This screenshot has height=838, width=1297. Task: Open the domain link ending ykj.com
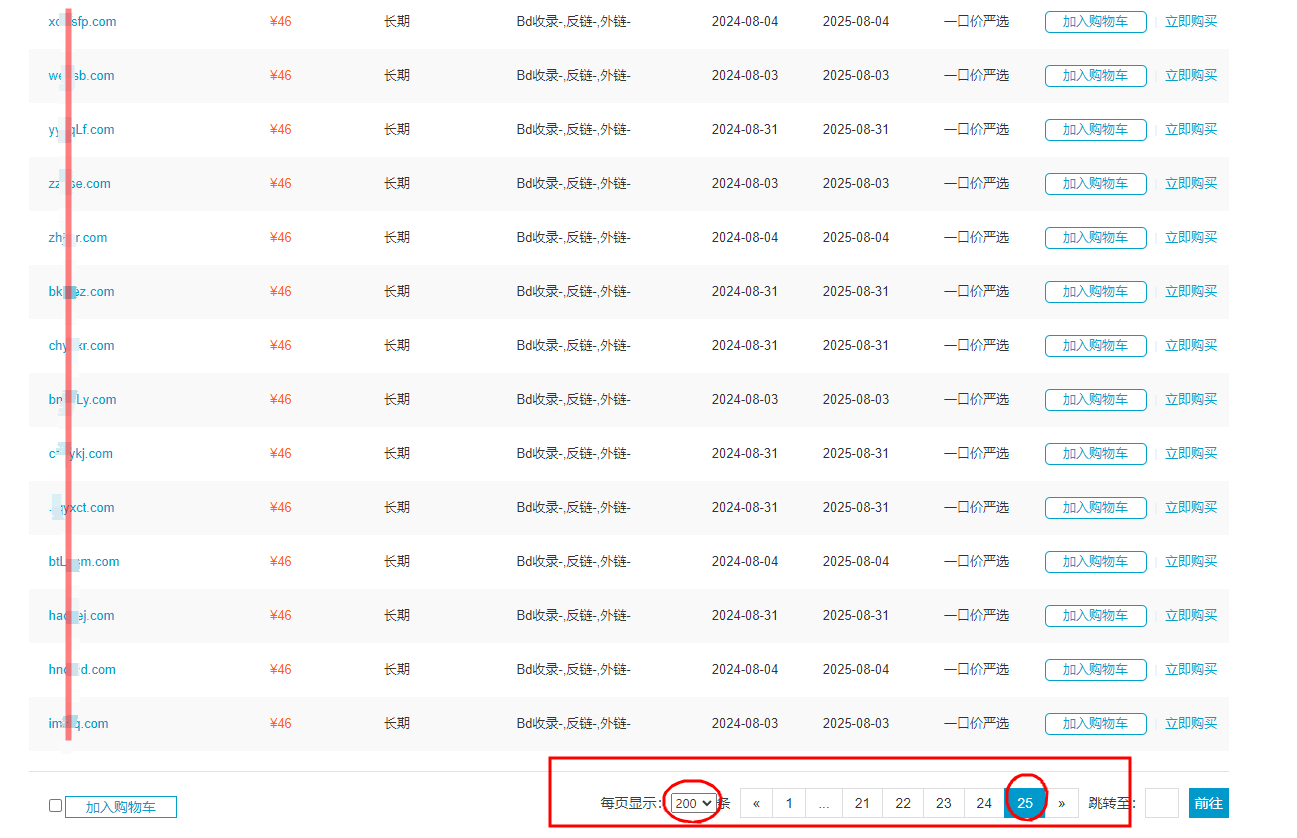click(80, 453)
